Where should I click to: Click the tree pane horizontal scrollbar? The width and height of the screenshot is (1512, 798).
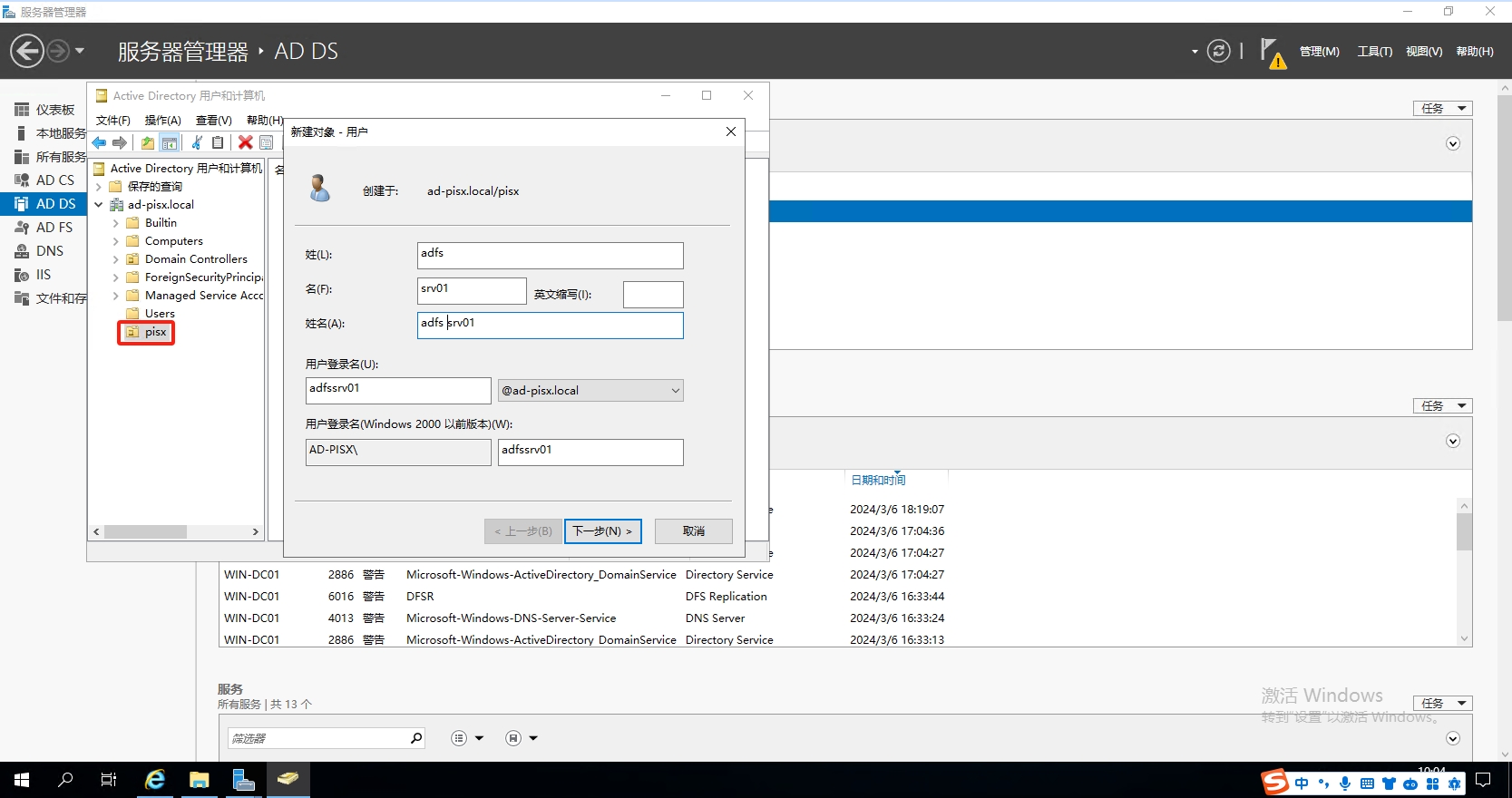145,532
